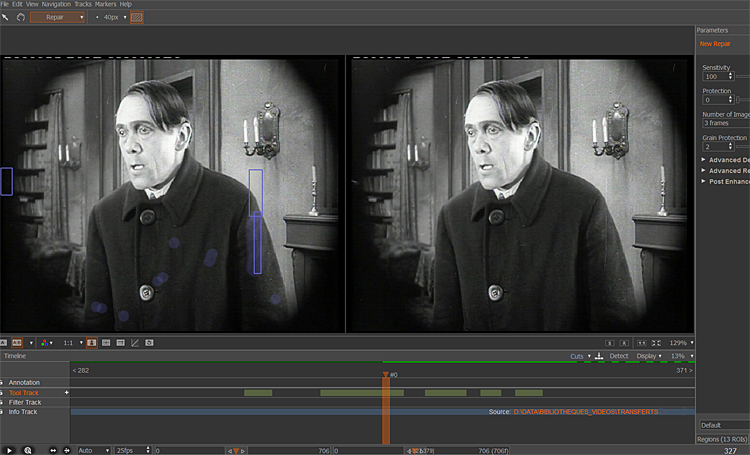Image resolution: width=750 pixels, height=455 pixels.
Task: Open the View menu
Action: pyautogui.click(x=32, y=4)
